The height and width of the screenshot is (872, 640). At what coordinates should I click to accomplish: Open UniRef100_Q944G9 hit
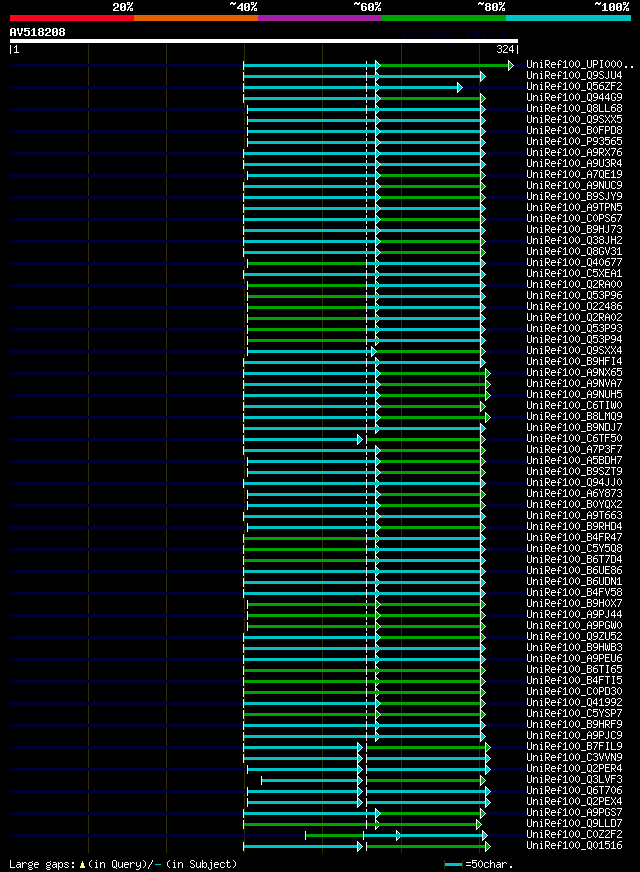click(574, 97)
